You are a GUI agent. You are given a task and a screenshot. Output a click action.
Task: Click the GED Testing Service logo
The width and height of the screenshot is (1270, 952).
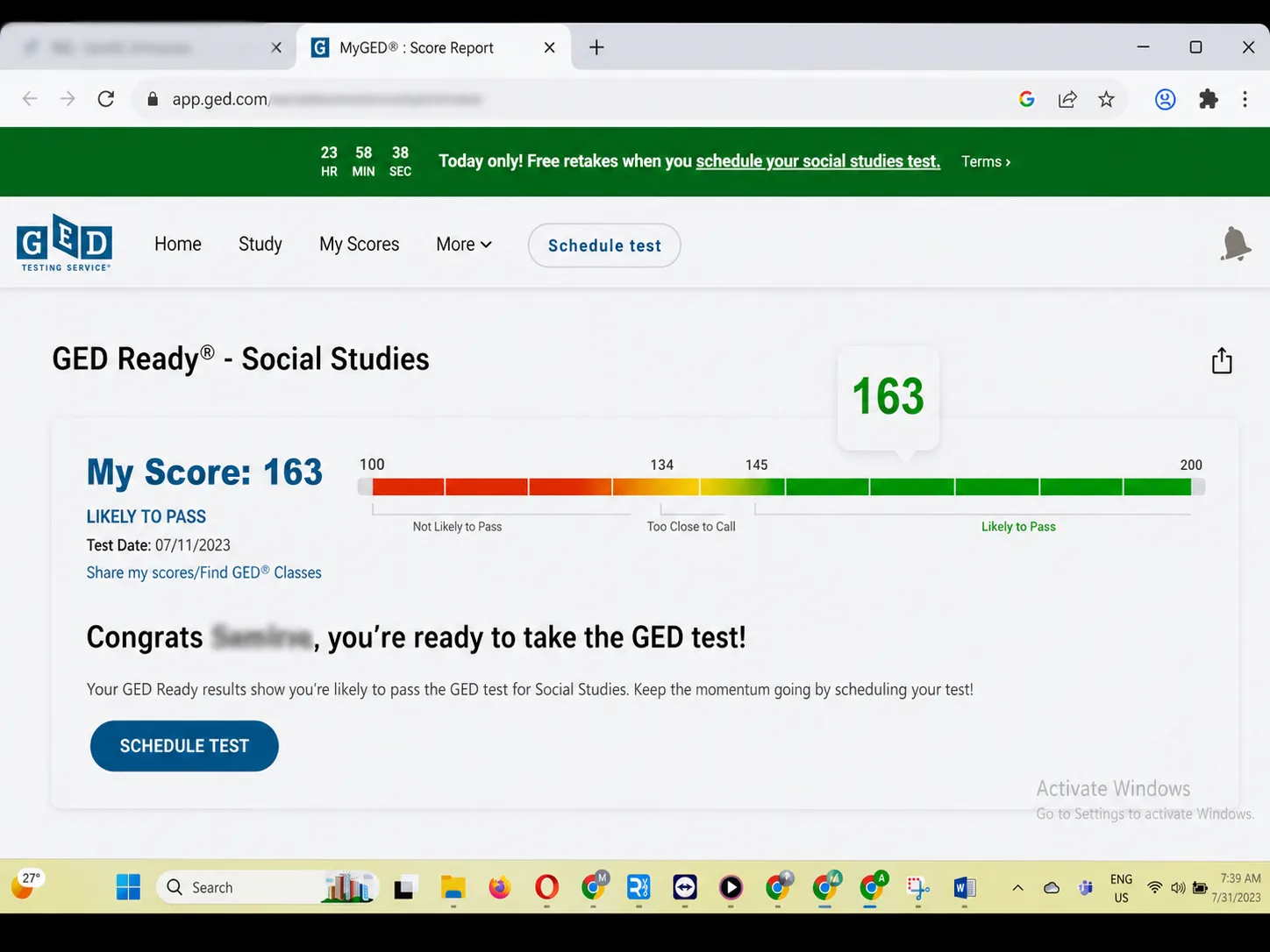pyautogui.click(x=64, y=243)
